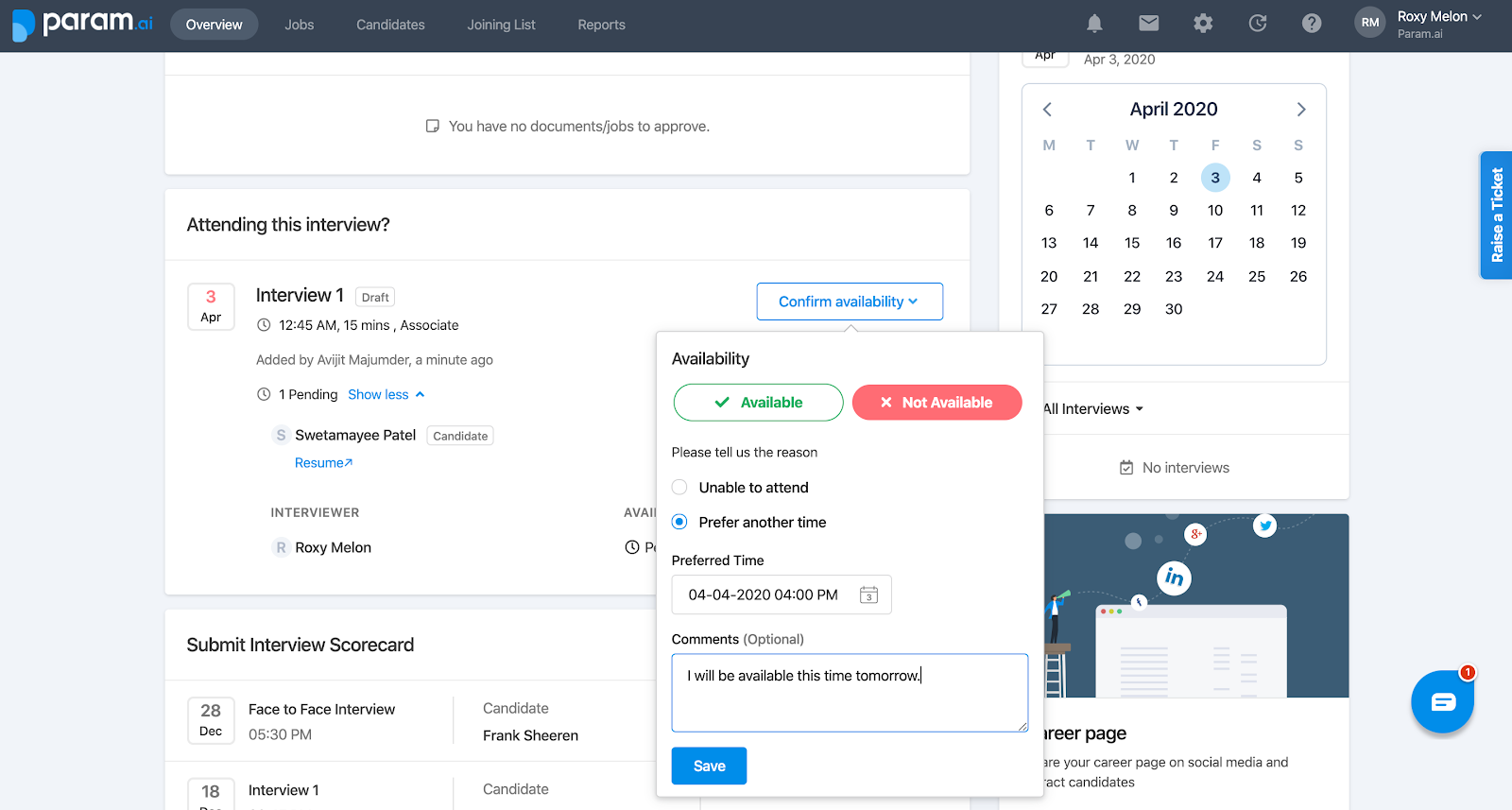Click the Google Plus icon on banner

click(x=1195, y=534)
